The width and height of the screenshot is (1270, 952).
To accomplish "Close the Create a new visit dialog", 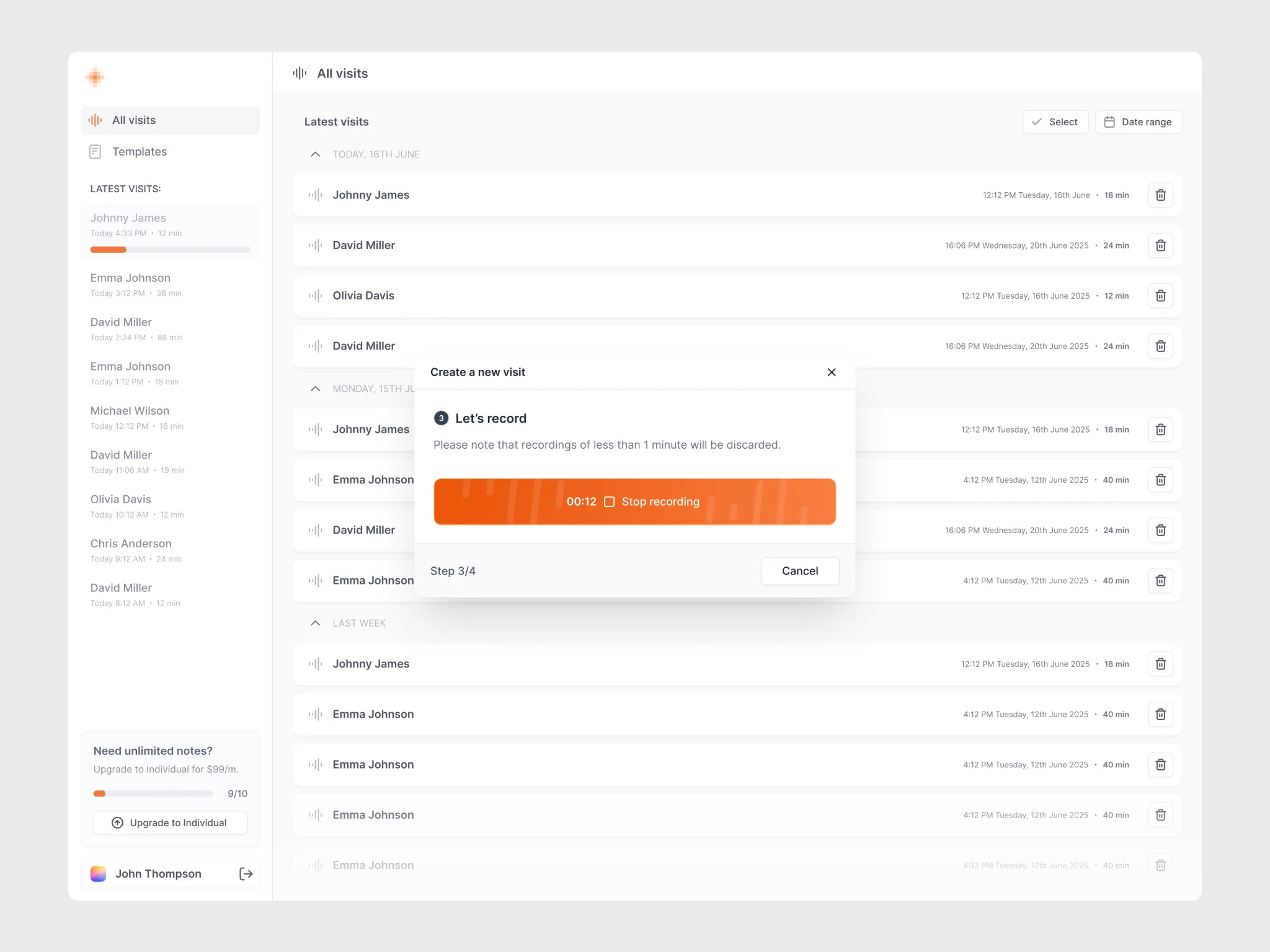I will [x=832, y=372].
